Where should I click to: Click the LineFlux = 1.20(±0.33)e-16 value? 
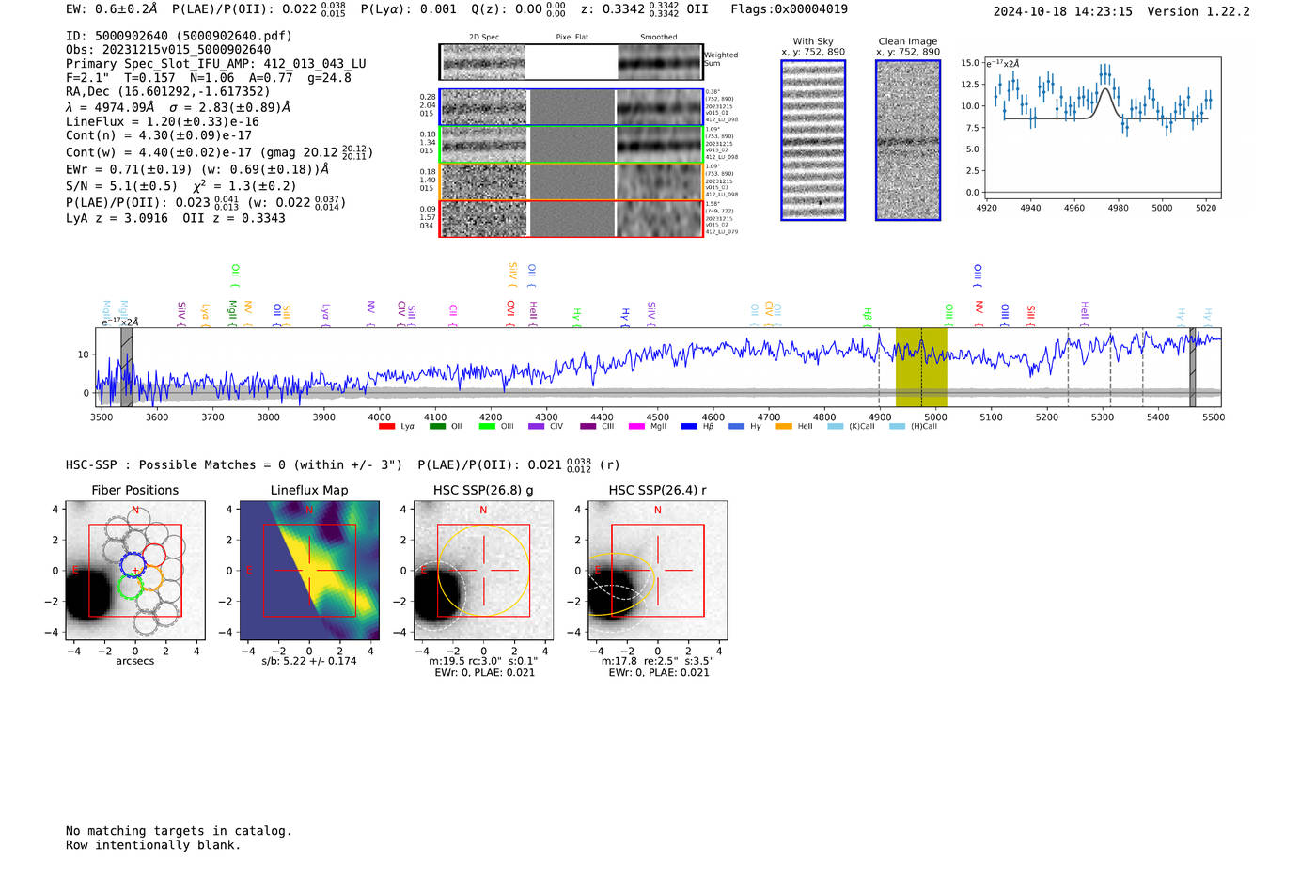coord(163,121)
